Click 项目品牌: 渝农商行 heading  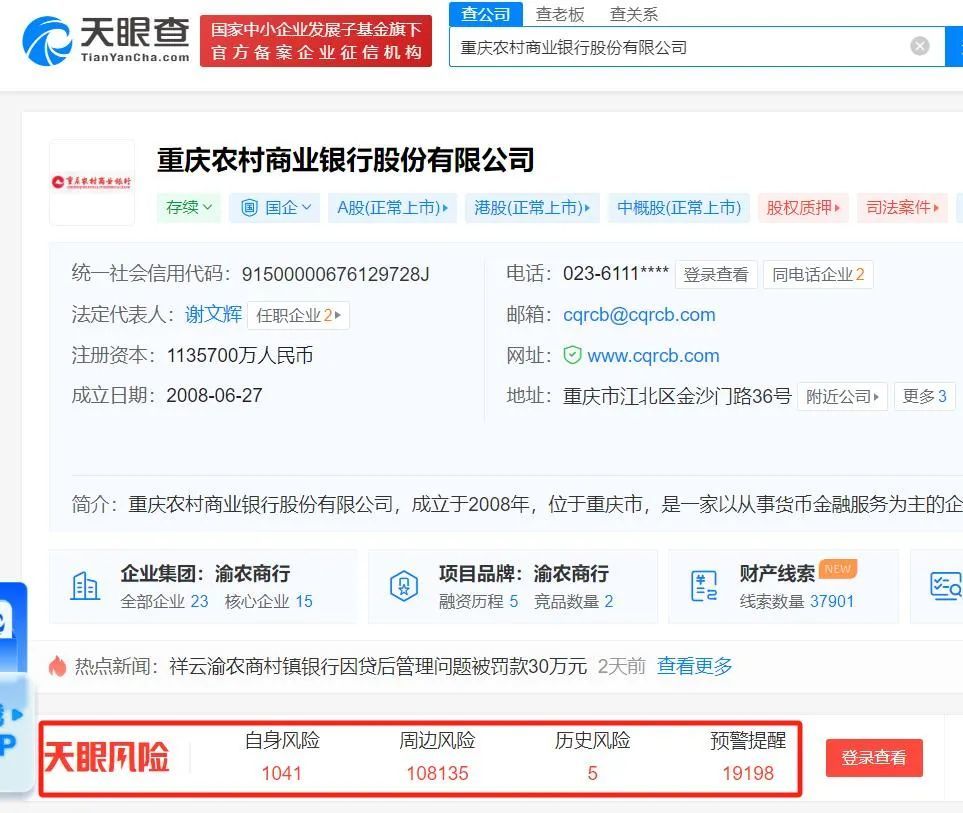[523, 574]
